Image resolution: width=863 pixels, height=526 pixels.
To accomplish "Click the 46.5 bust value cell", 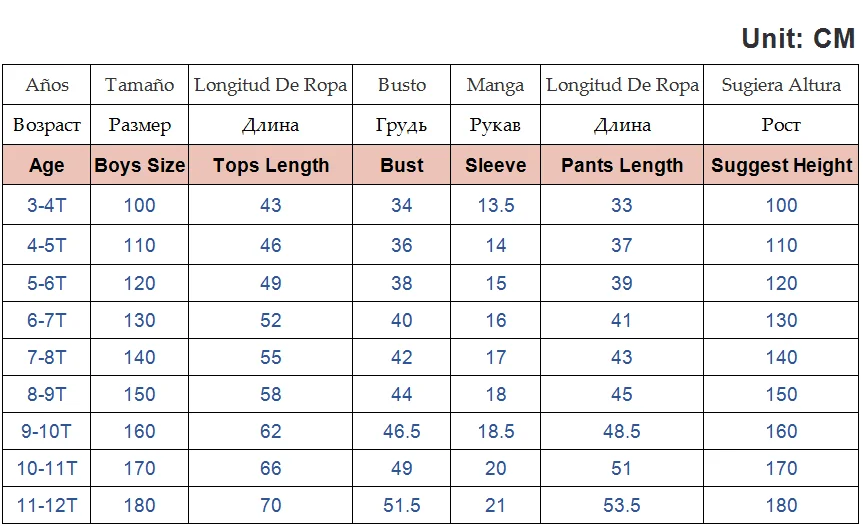I will (x=402, y=432).
